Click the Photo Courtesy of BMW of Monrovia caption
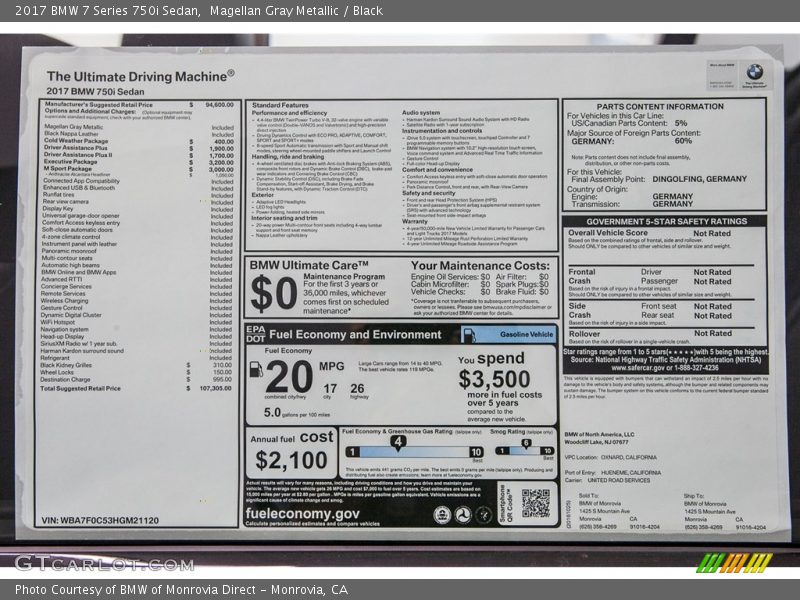The height and width of the screenshot is (600, 800). (x=181, y=589)
